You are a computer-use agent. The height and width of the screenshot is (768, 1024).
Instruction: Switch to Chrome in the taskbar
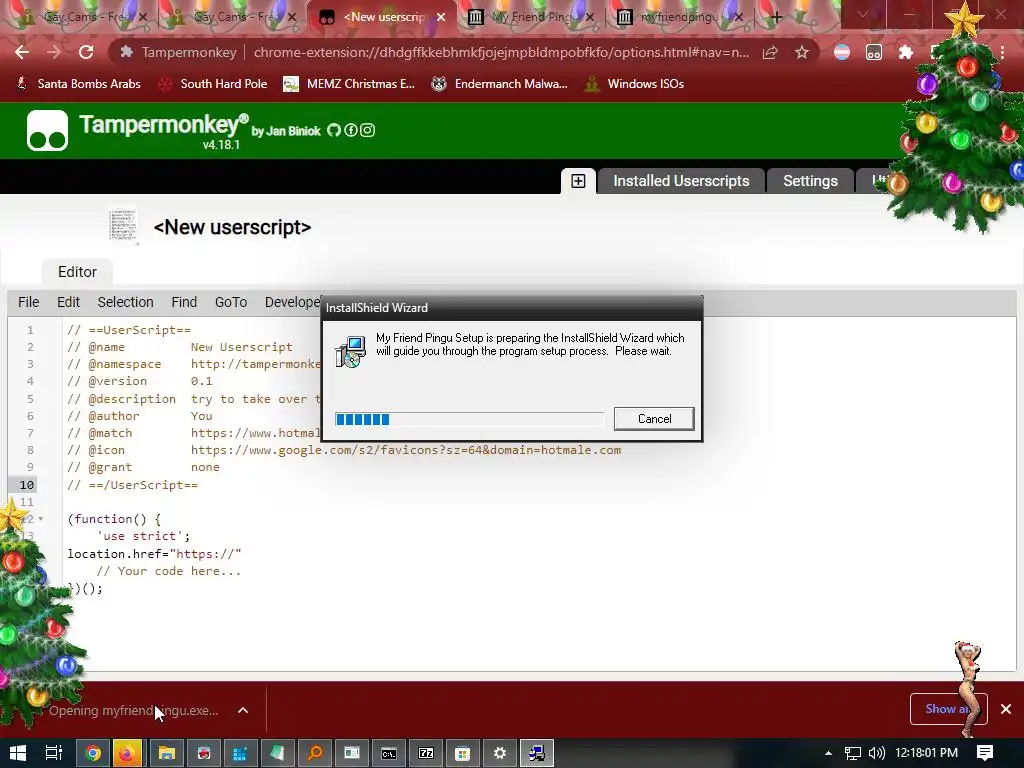click(93, 753)
